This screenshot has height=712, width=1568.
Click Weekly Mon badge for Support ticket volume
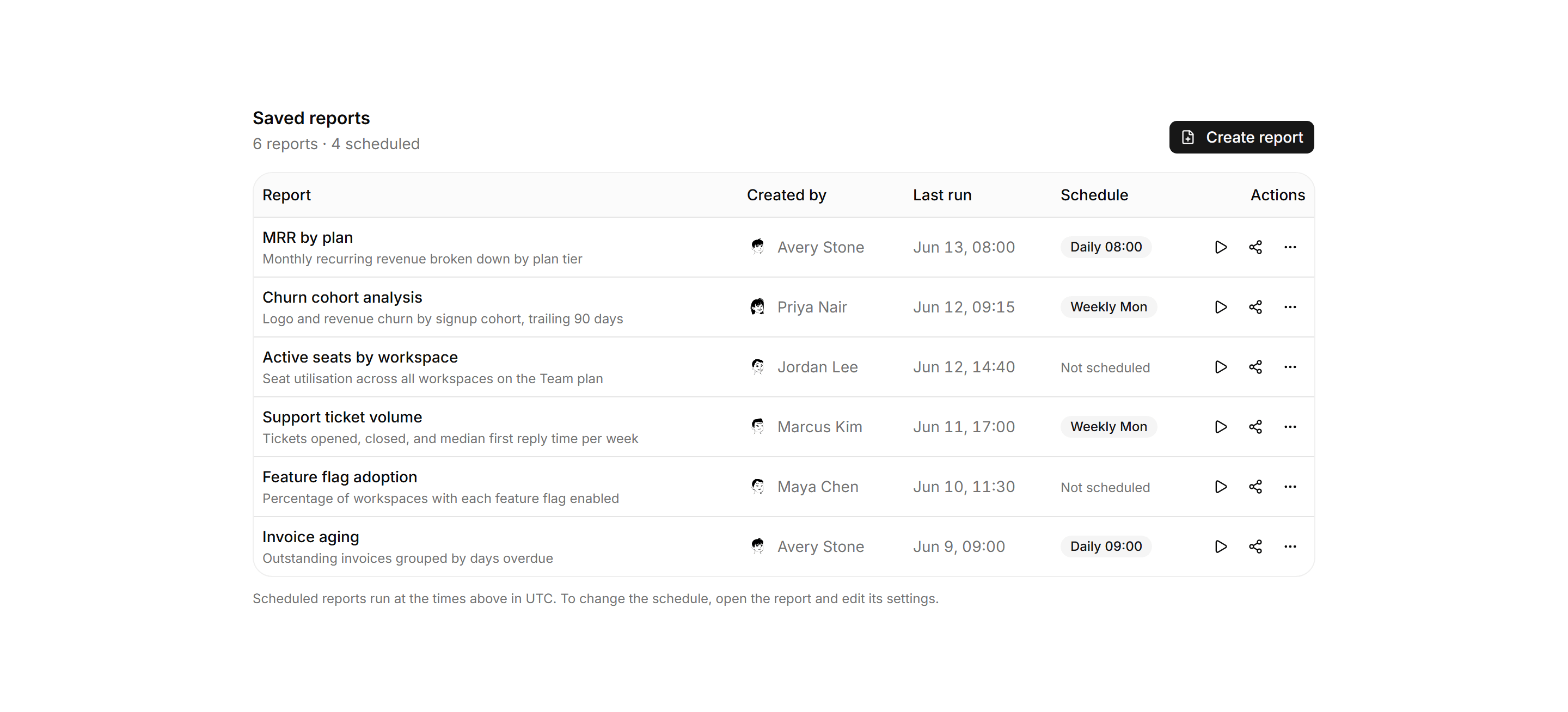pyautogui.click(x=1108, y=427)
